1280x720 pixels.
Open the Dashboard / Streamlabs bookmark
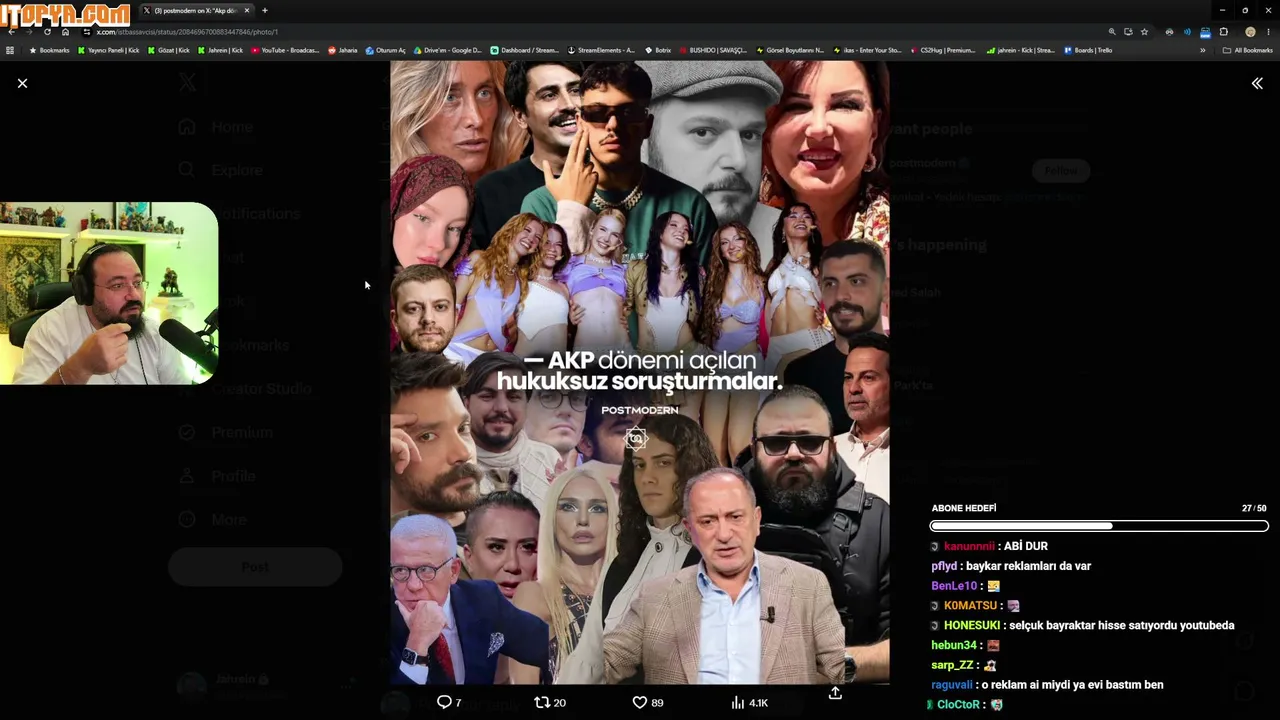[x=524, y=50]
